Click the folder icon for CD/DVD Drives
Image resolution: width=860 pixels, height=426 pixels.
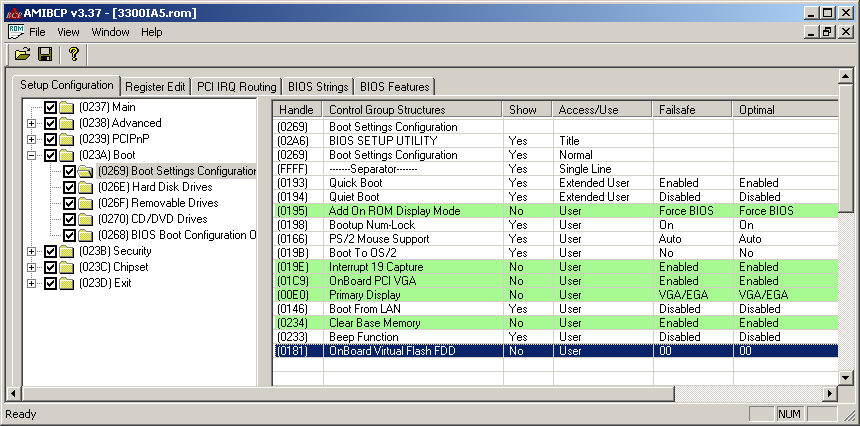pos(87,219)
